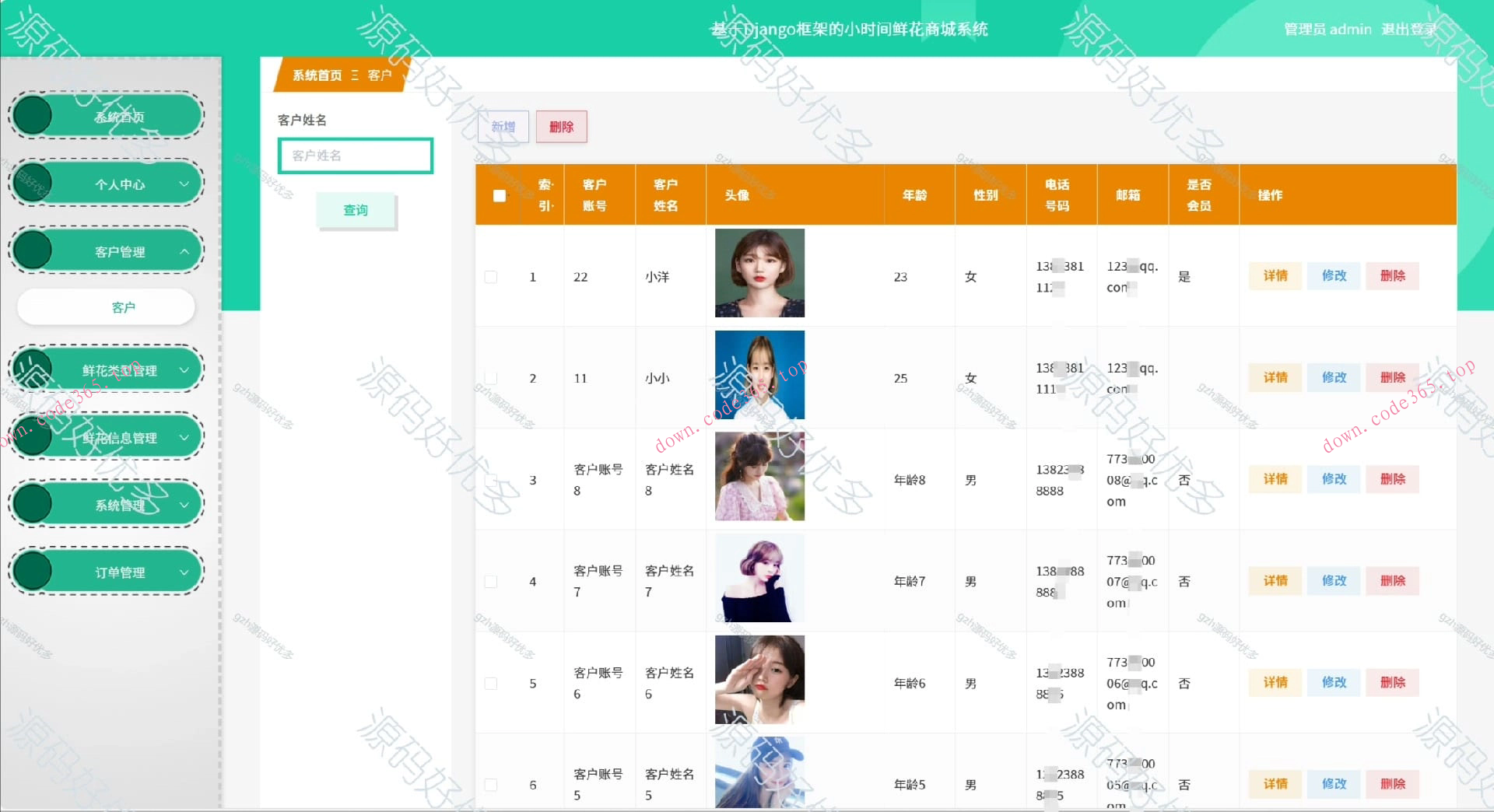Viewport: 1494px width, 812px height.
Task: Go to 系统首页 in the breadcrumb
Action: pyautogui.click(x=317, y=75)
